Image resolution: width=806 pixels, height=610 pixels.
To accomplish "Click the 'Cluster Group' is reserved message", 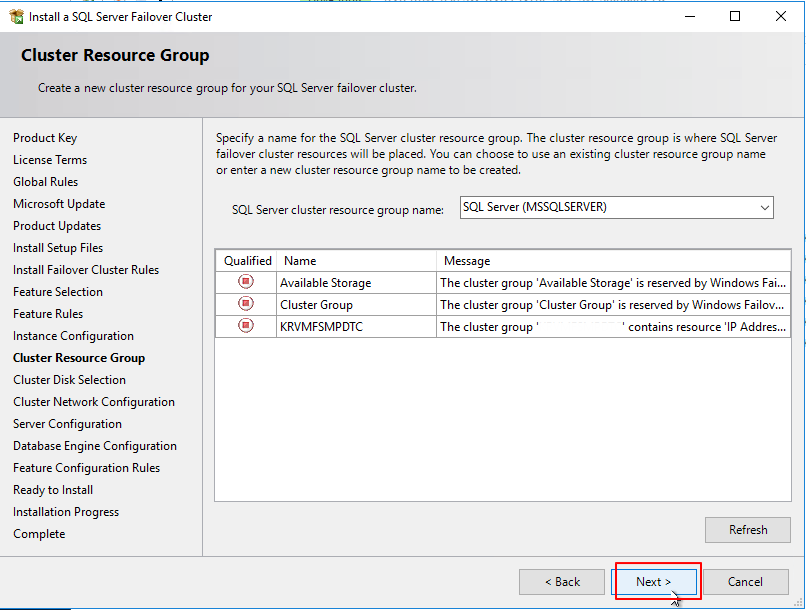I will coord(613,305).
